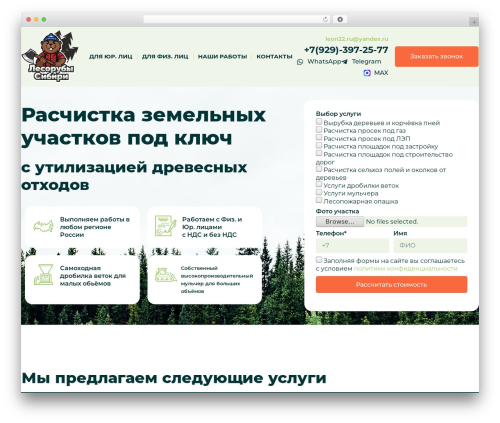Image resolution: width=500 pixels, height=423 pixels.
Task: Click the MAX messenger icon
Action: click(367, 73)
